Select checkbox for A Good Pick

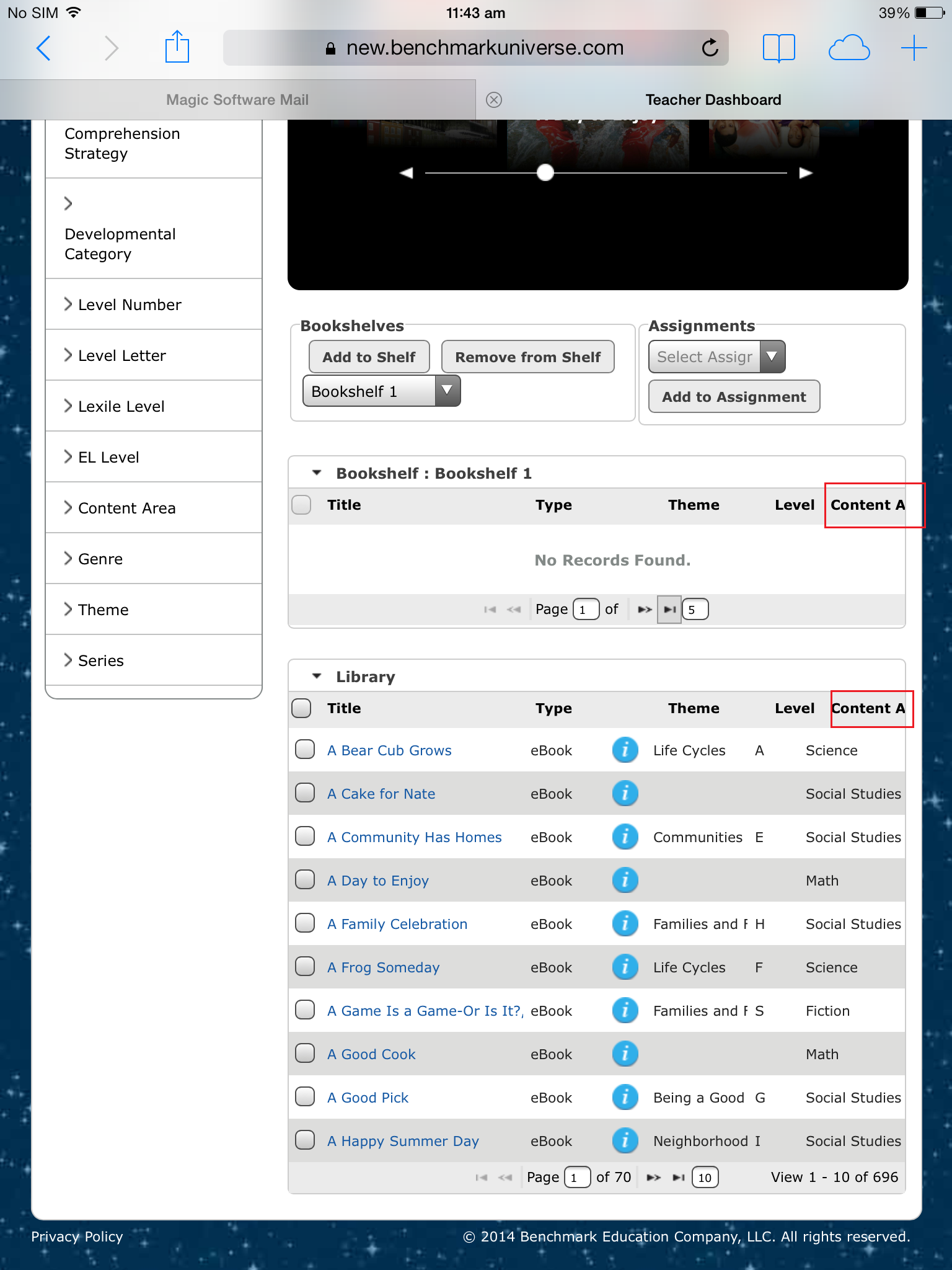coord(305,1096)
